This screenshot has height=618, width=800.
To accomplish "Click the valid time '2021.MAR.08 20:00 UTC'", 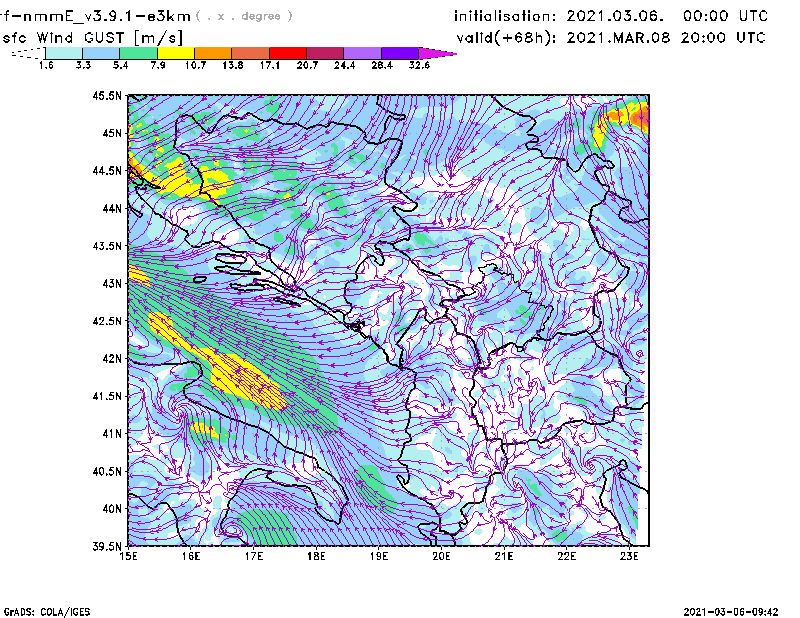I will (x=666, y=38).
